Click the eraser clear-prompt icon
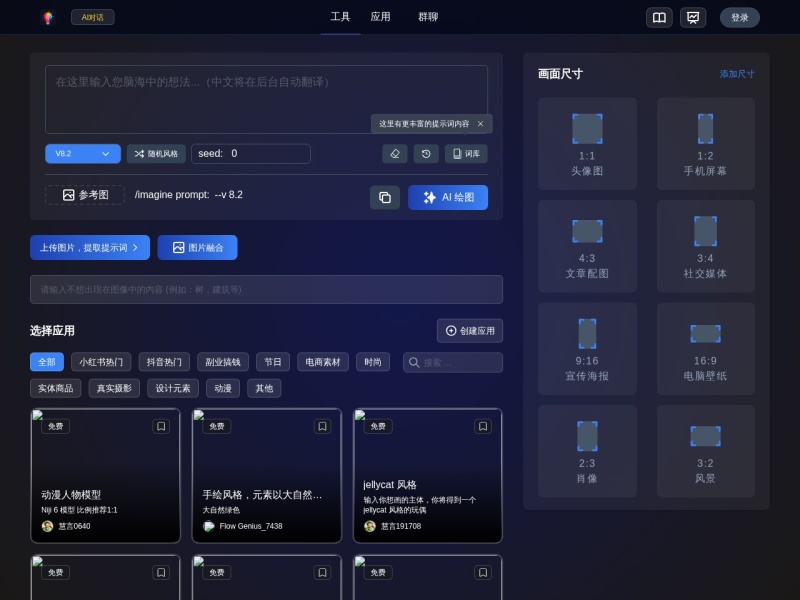 click(x=395, y=154)
